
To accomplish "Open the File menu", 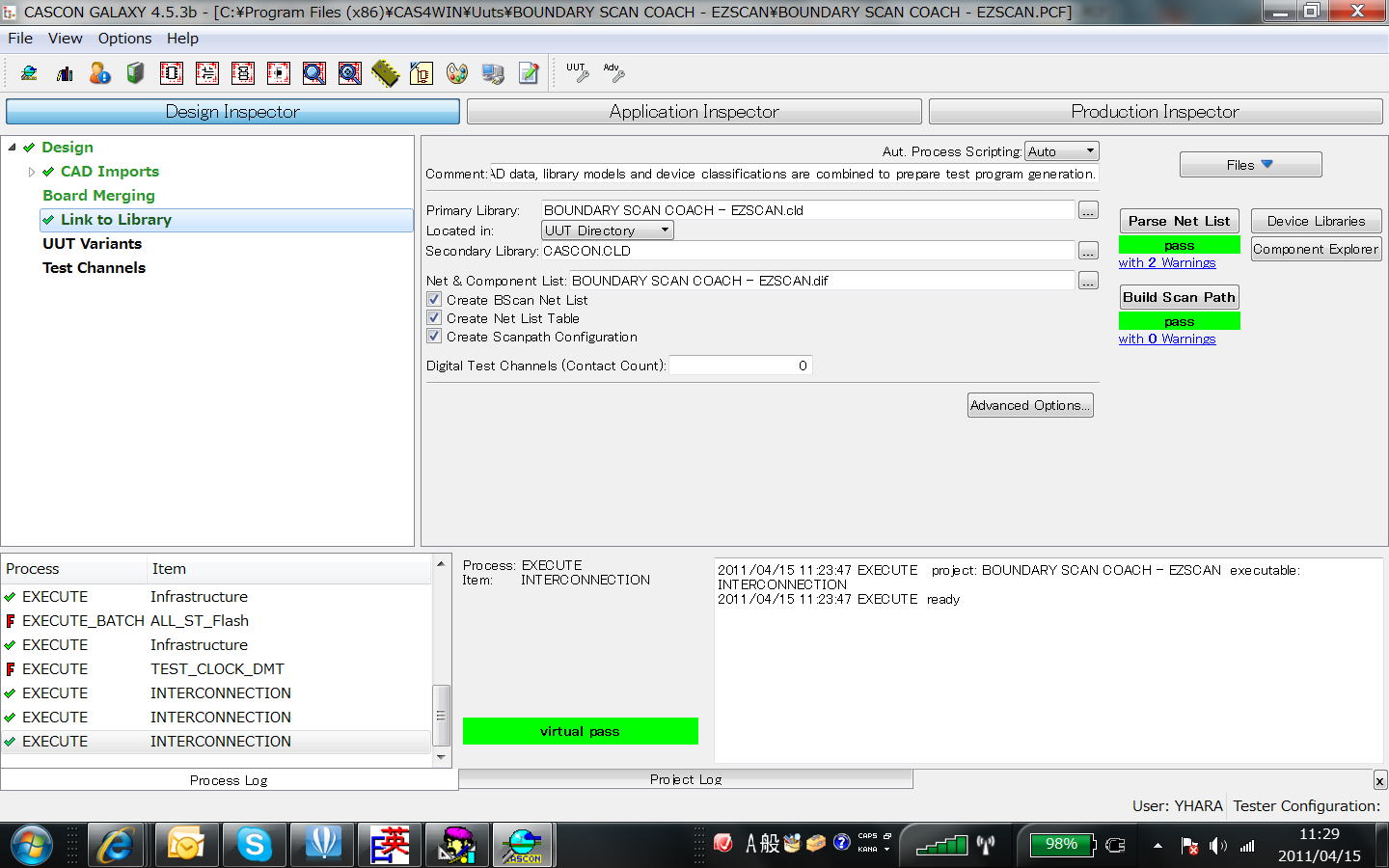I will [20, 39].
